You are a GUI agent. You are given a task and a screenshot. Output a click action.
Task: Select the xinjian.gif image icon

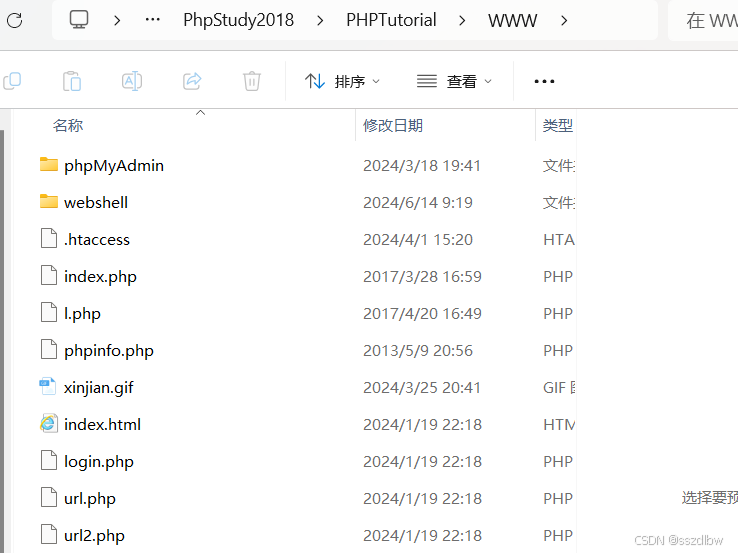pyautogui.click(x=48, y=386)
